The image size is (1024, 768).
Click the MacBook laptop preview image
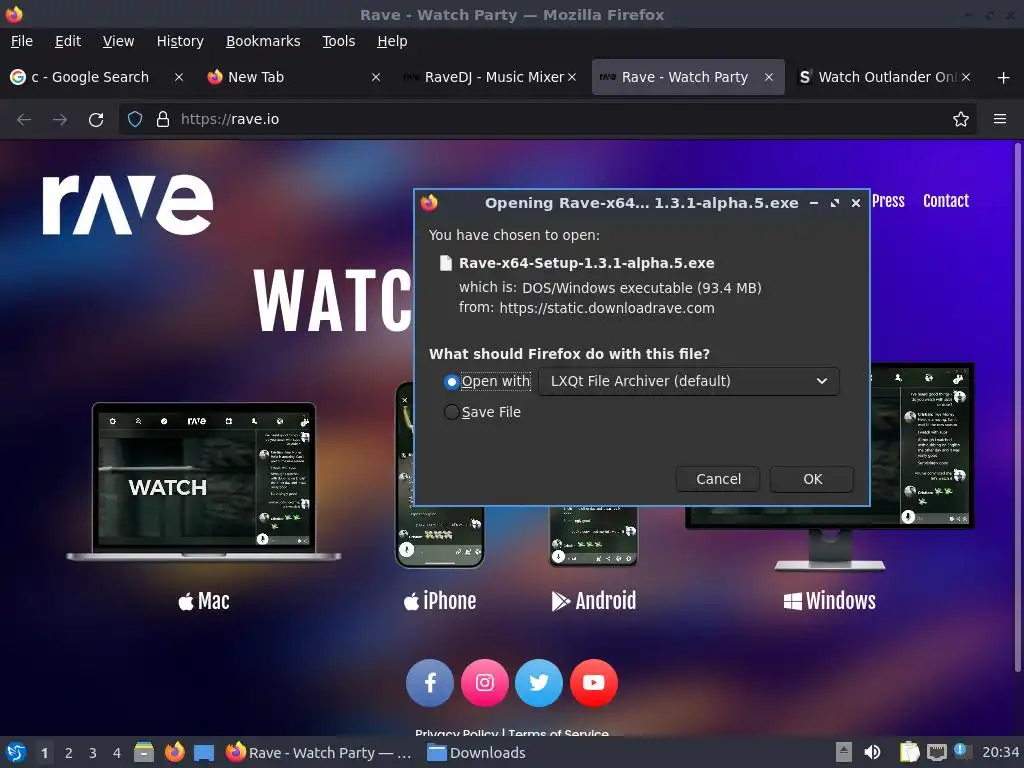click(x=204, y=482)
